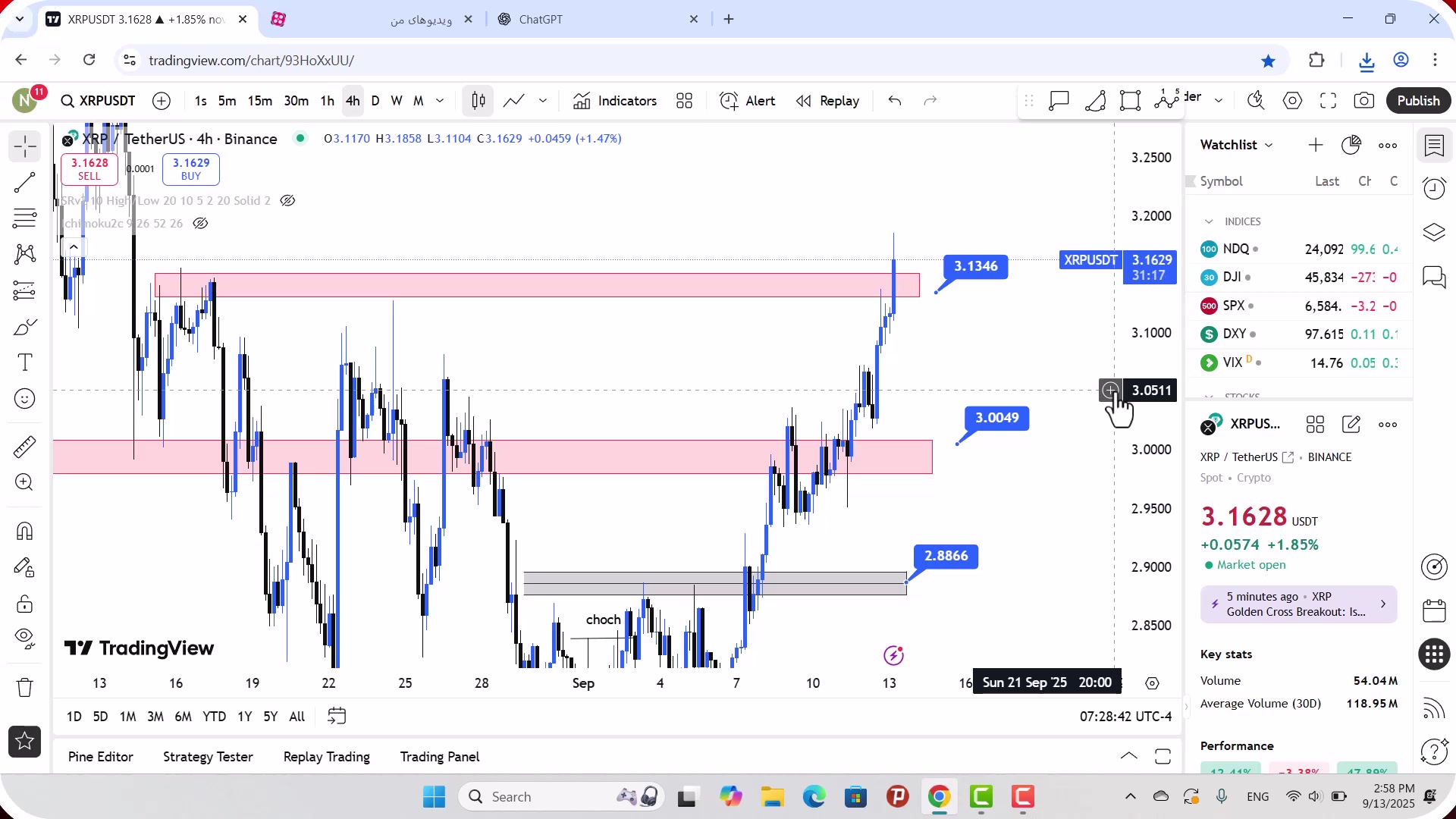Activate the zoom in tool
Image resolution: width=1456 pixels, height=819 pixels.
coord(25,483)
